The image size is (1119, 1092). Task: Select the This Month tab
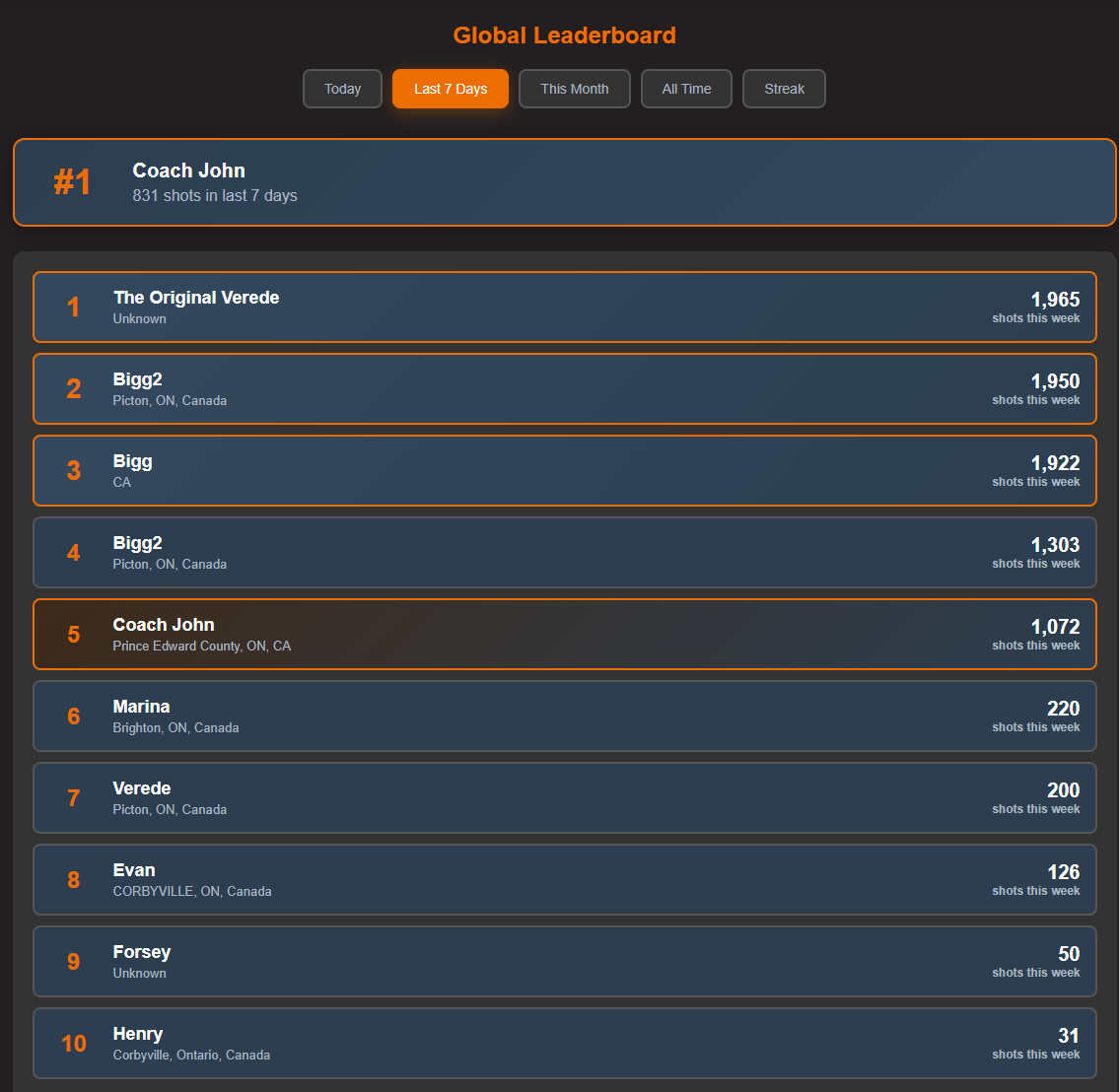pos(575,89)
